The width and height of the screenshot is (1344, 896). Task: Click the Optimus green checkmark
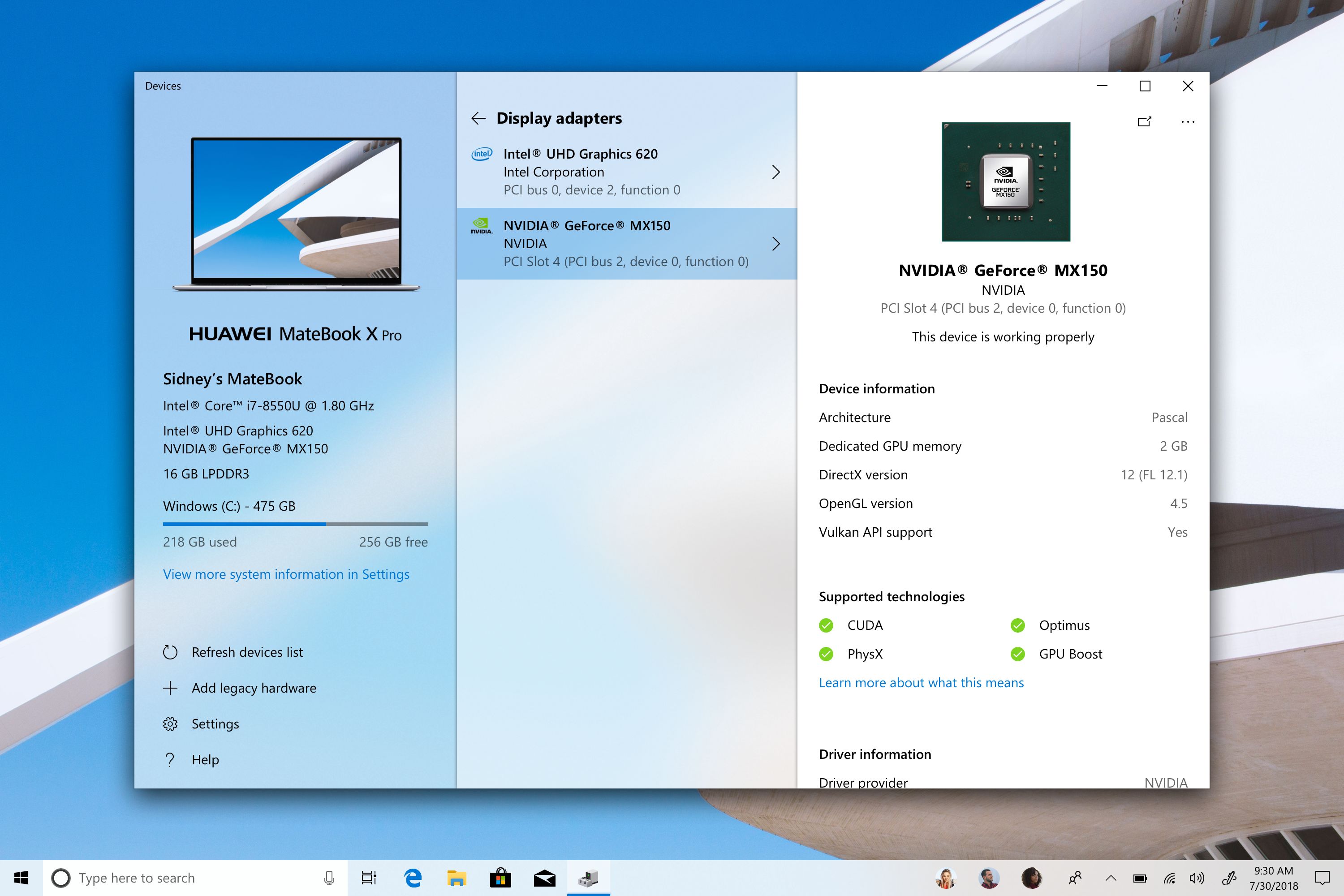click(x=1018, y=625)
